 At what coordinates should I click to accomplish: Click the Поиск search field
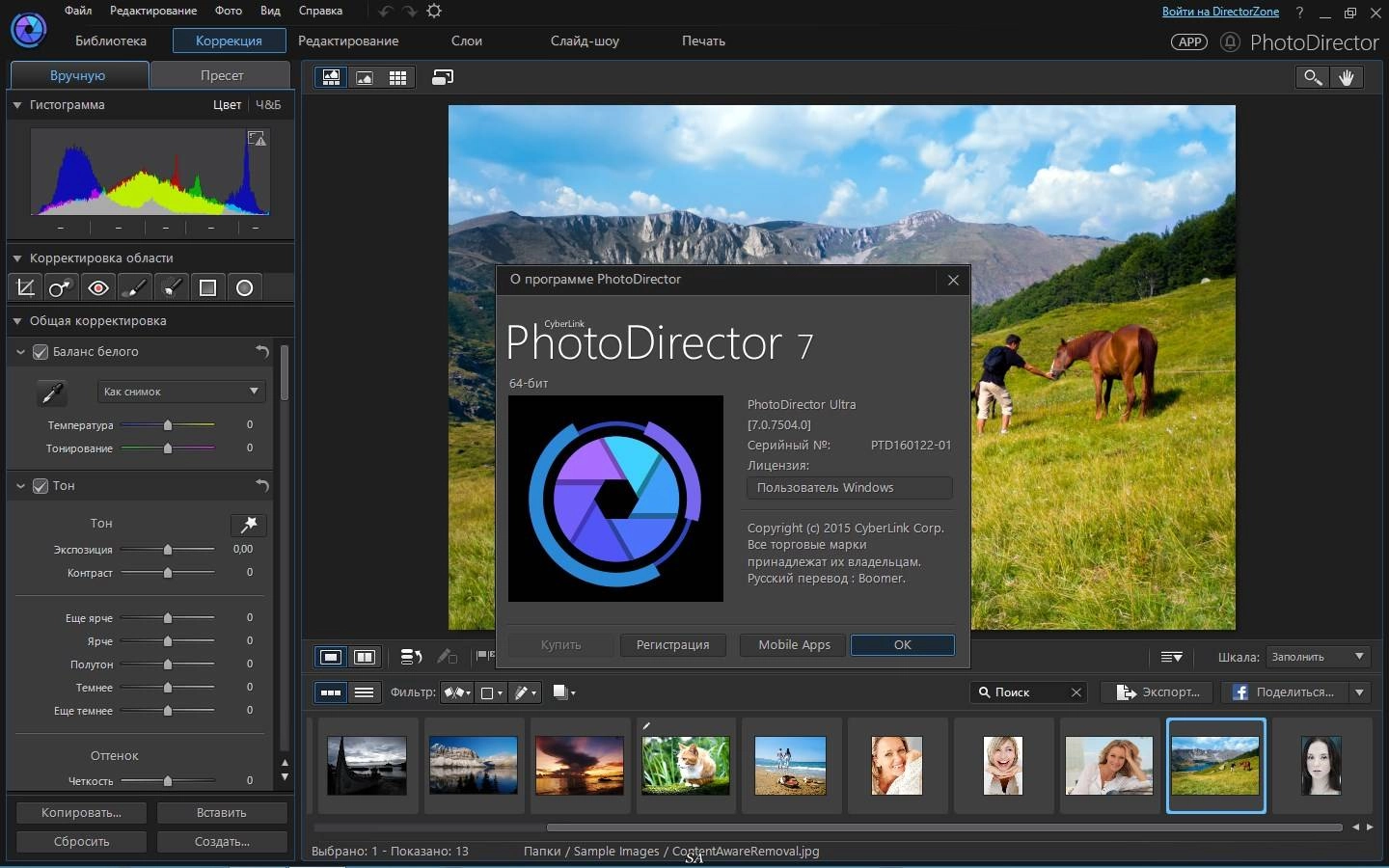1028,692
